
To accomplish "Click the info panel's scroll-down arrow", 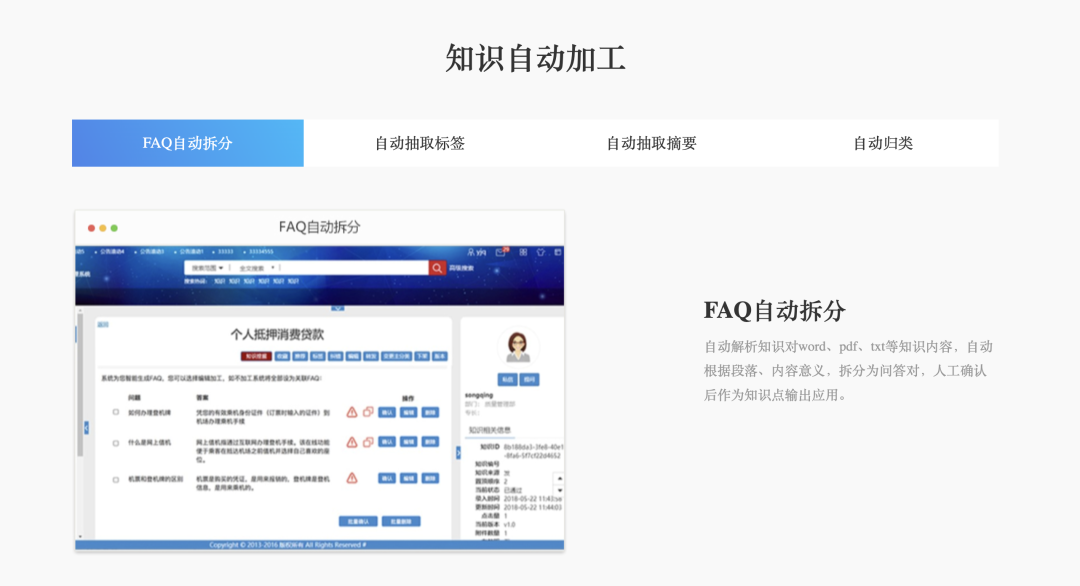I will pos(559,490).
